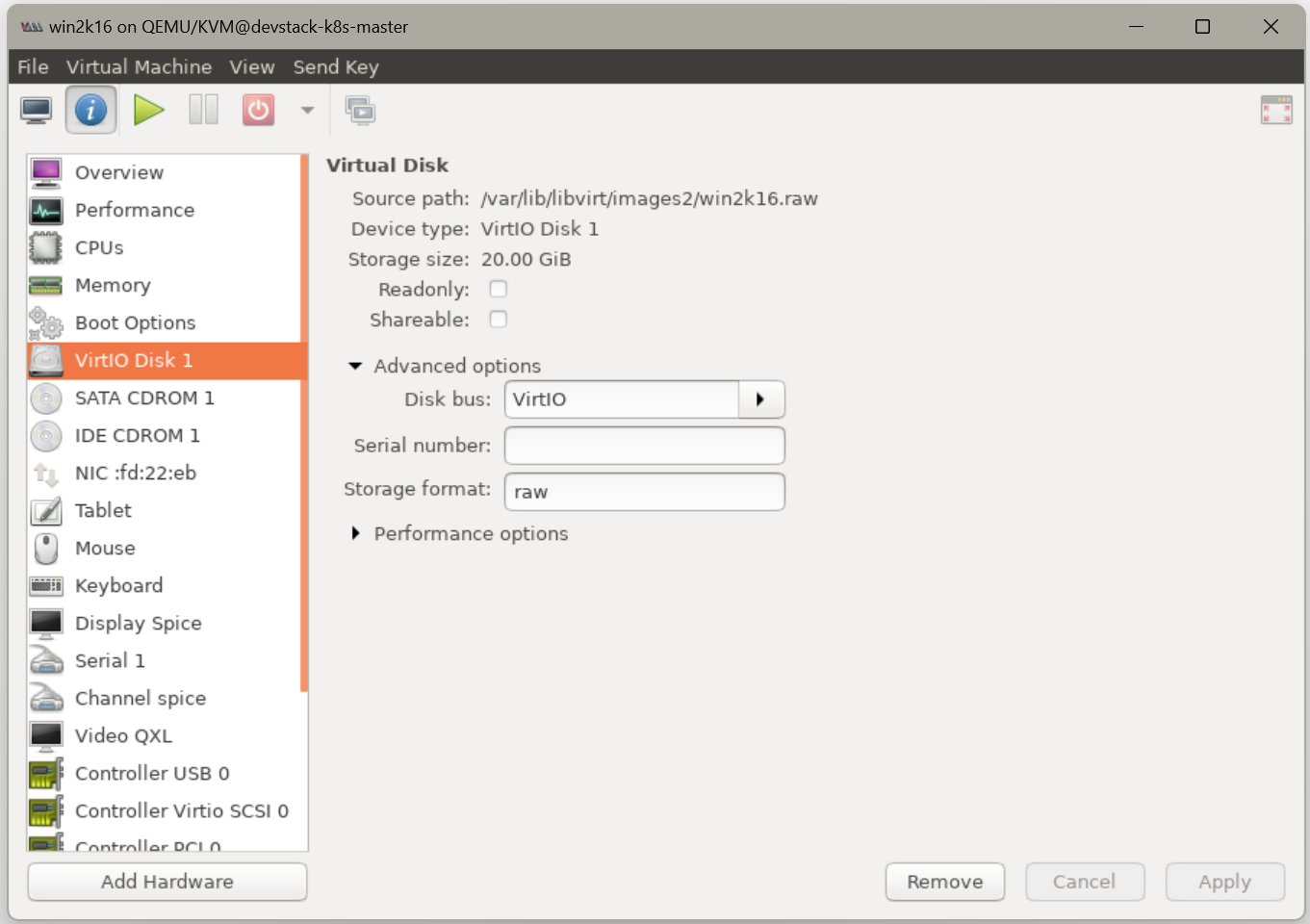
Task: Select the Mouse device icon
Action: [46, 548]
